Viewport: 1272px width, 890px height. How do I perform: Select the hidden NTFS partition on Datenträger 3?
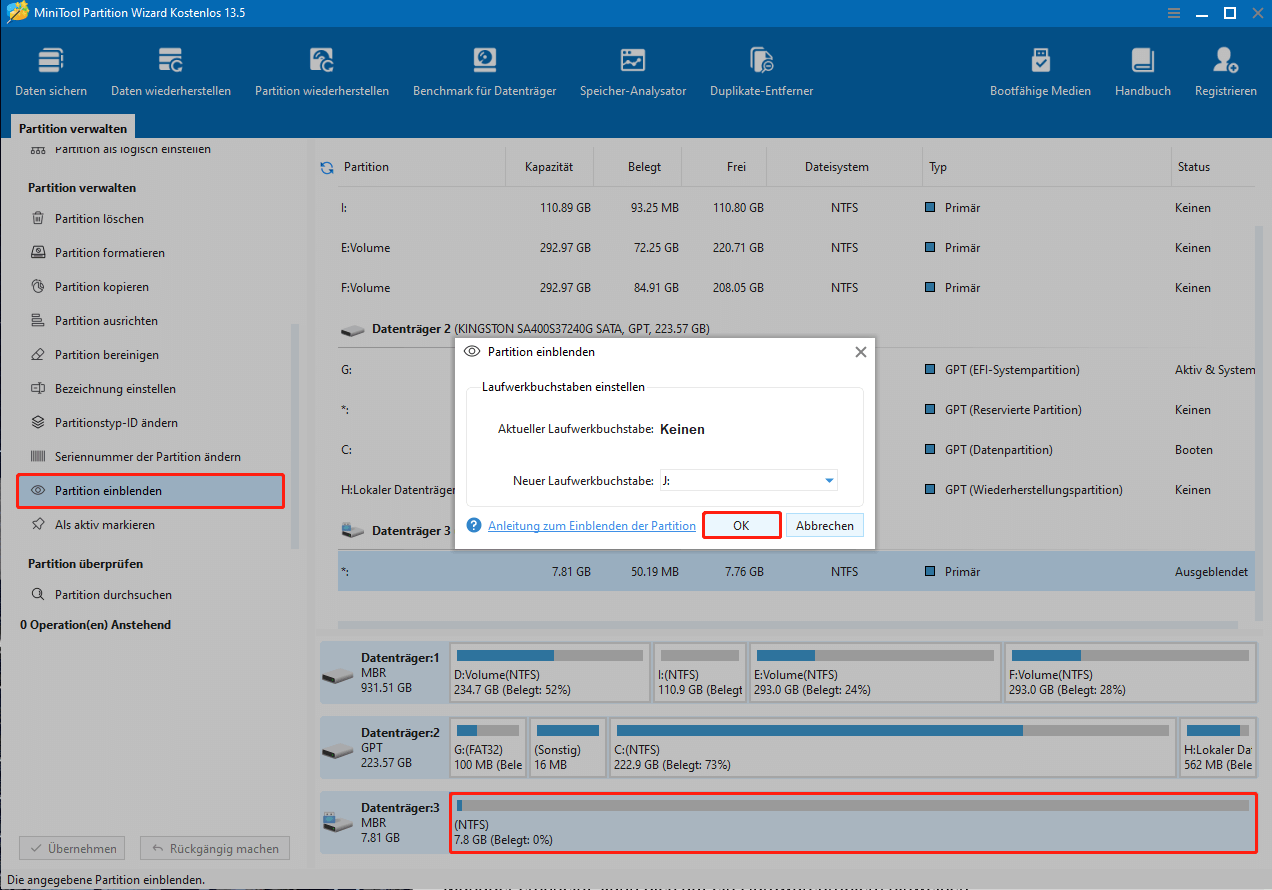click(x=850, y=822)
